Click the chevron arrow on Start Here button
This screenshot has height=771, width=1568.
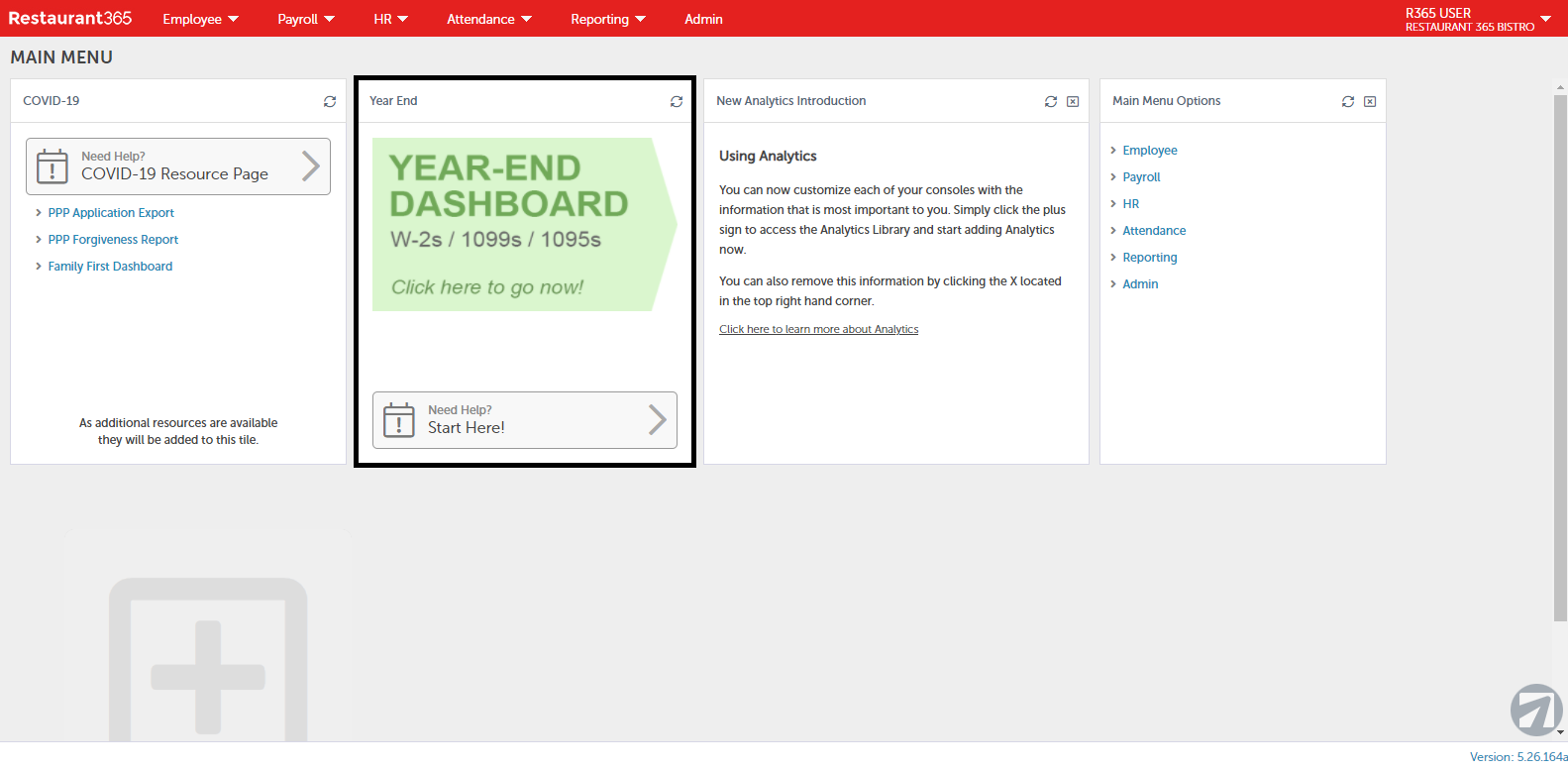click(658, 419)
